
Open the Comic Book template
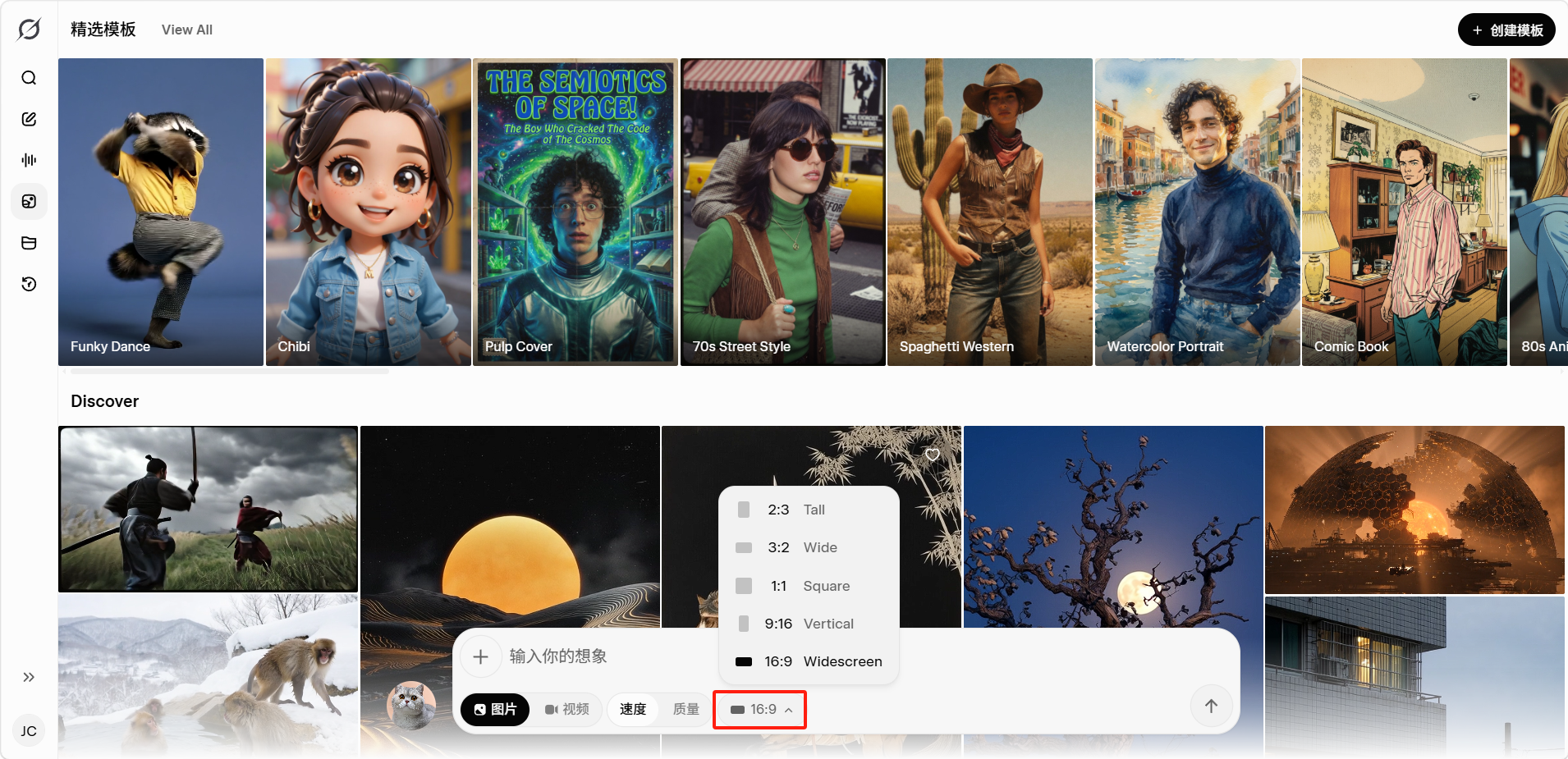tap(1405, 212)
